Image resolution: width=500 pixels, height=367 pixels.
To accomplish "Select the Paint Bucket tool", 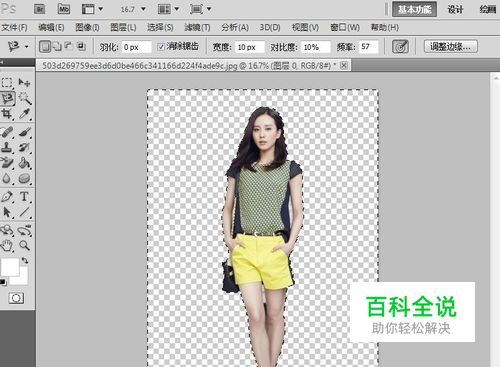I will coord(24,163).
